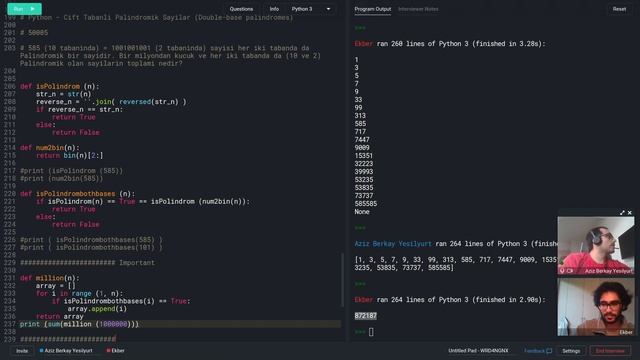Screen dimensions: 640x360
Task: Select Aziz Berkay Yesilyurt's video thumbnail
Action: [596, 245]
